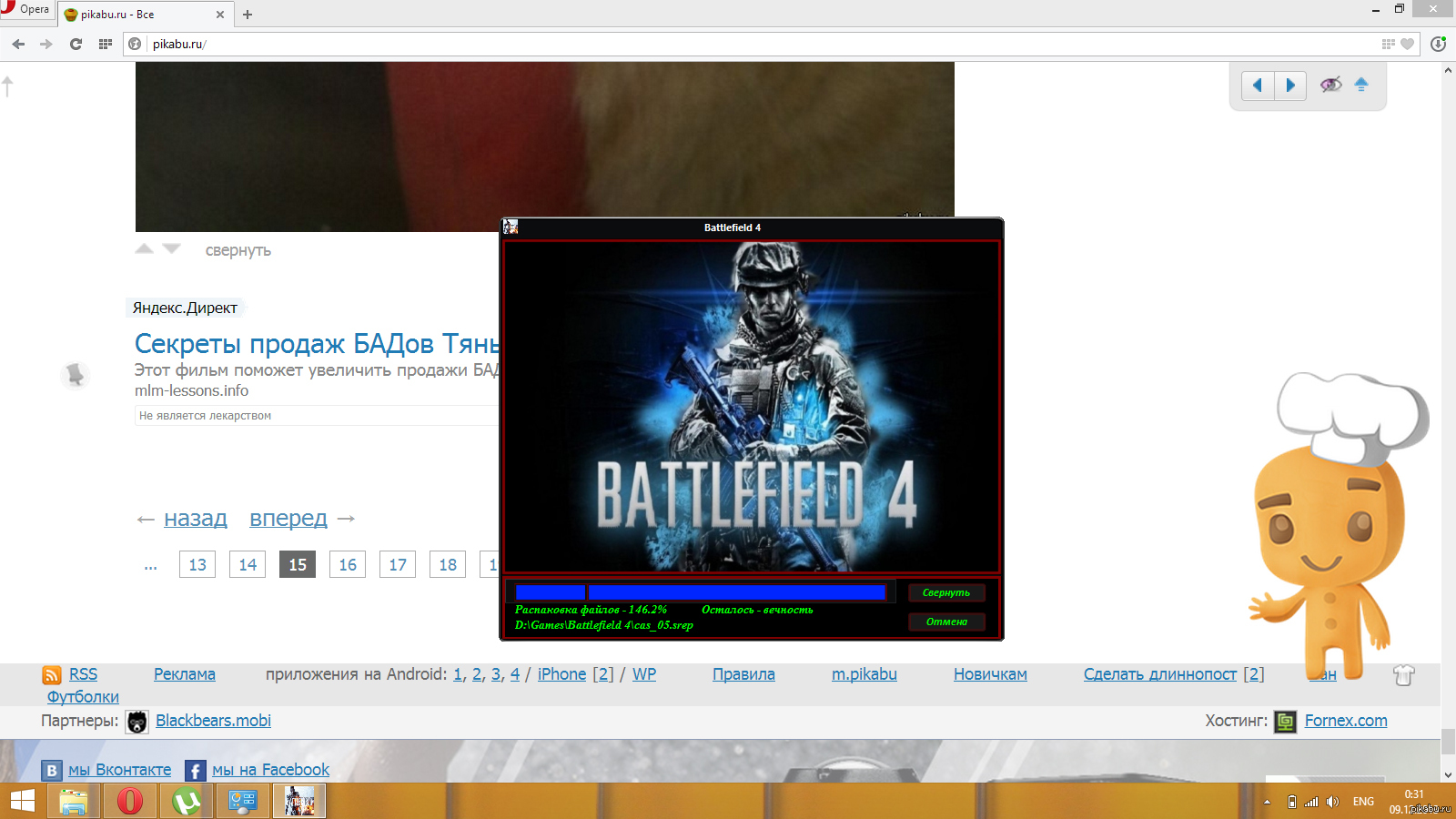The image size is (1456, 819).
Task: Open the Правила footer link
Action: (x=743, y=674)
